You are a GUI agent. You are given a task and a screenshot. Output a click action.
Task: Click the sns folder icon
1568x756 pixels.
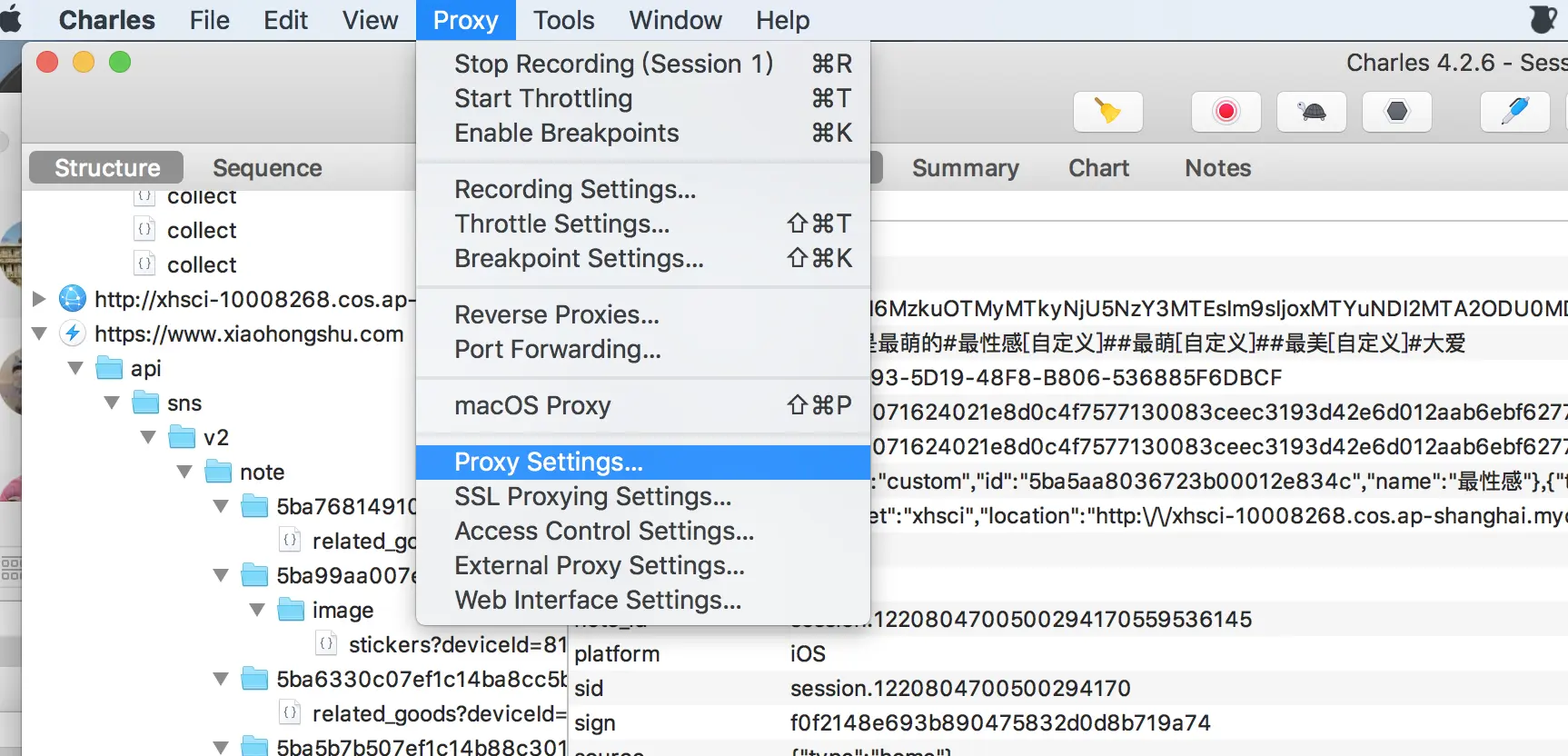pos(146,403)
